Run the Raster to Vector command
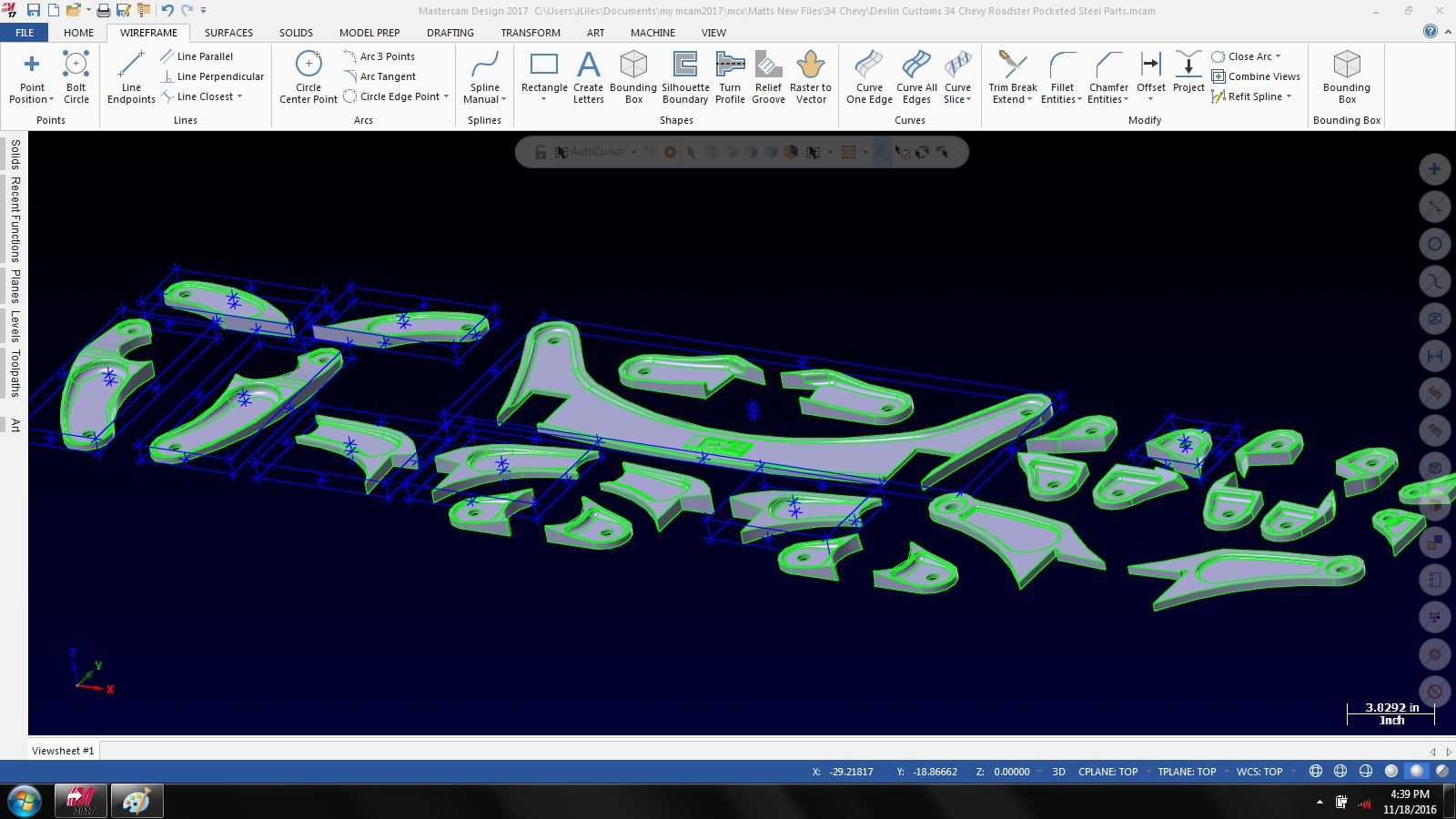This screenshot has width=1456, height=819. (810, 77)
